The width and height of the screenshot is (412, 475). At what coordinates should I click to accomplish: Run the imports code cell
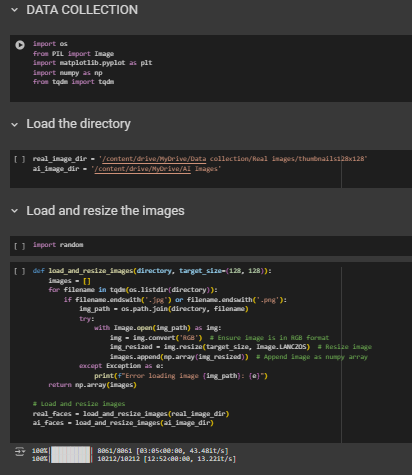pos(20,45)
